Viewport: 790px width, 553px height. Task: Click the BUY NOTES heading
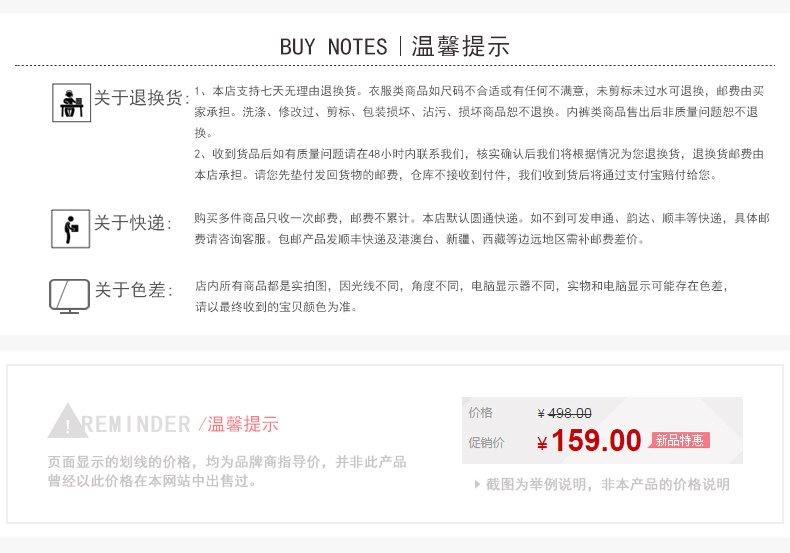tap(333, 46)
